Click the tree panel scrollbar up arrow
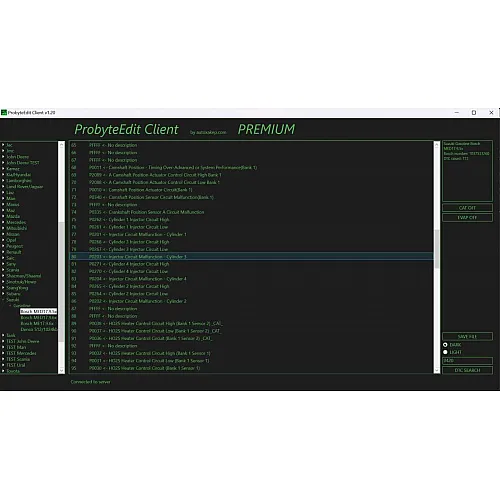 pyautogui.click(x=61, y=145)
